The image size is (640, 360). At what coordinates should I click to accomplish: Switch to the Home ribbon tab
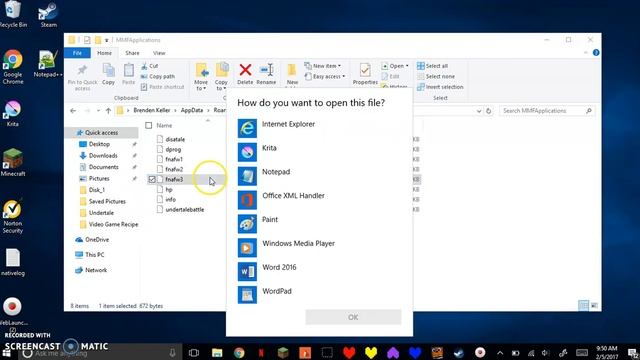[x=104, y=53]
